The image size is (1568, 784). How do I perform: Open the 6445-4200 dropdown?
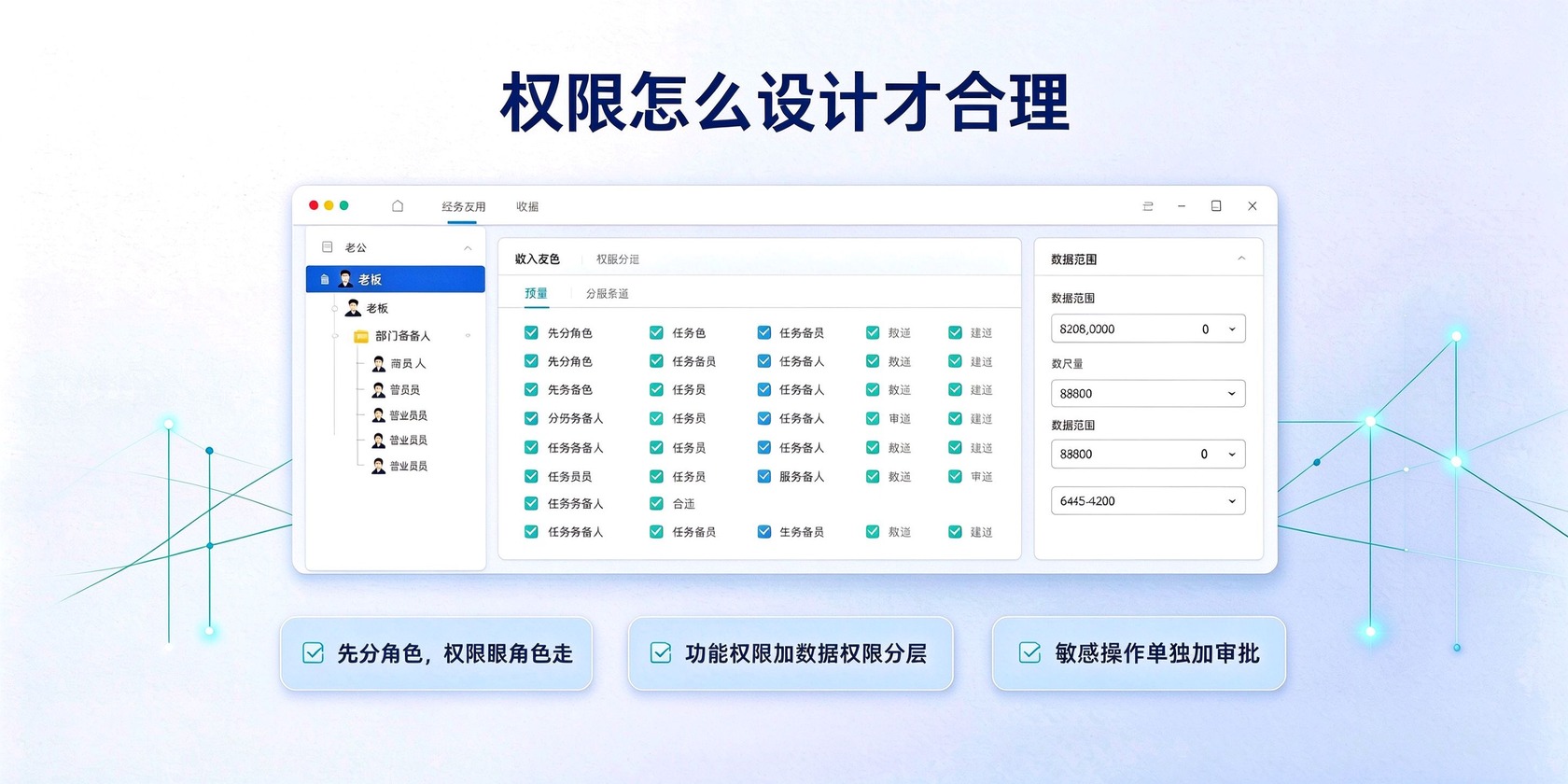(1148, 501)
